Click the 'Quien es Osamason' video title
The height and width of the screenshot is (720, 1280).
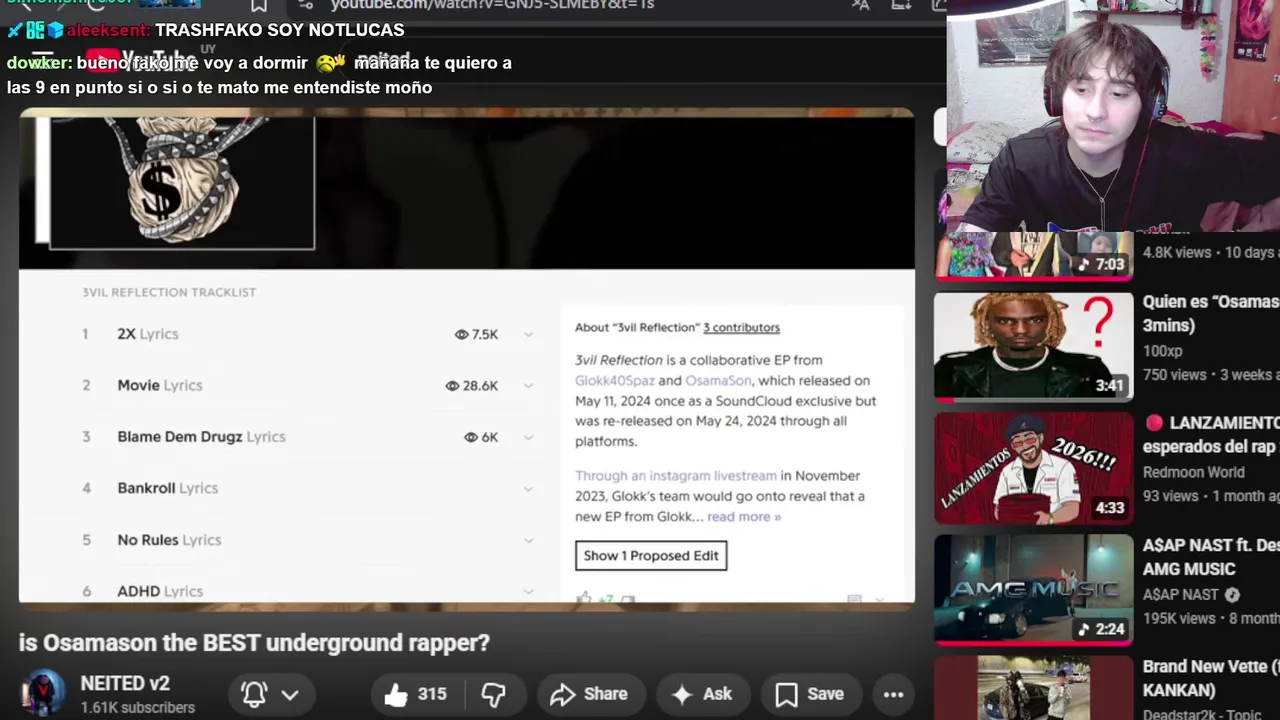pyautogui.click(x=1211, y=313)
